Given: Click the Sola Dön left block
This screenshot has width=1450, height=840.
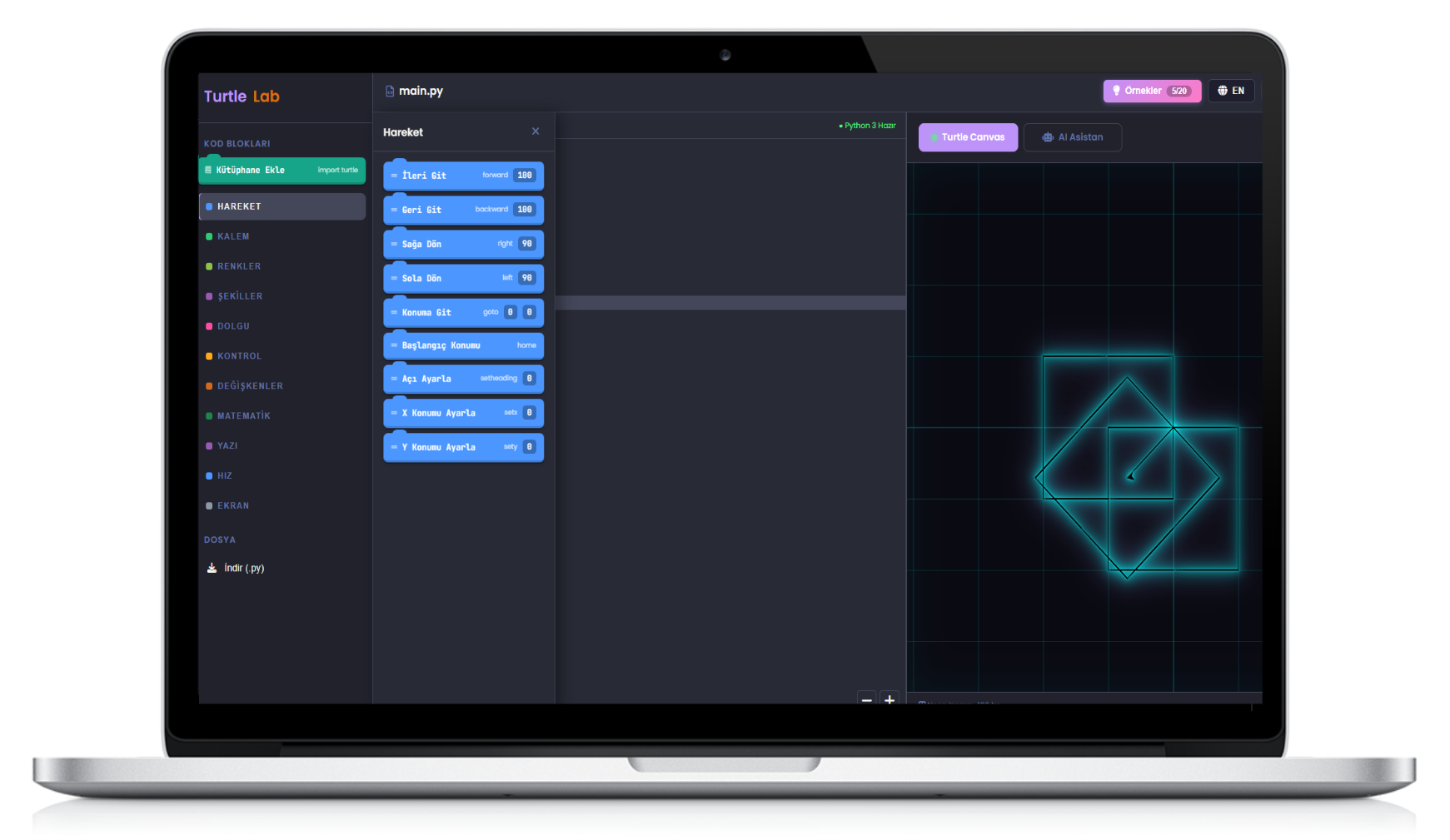Looking at the screenshot, I should coord(463,278).
